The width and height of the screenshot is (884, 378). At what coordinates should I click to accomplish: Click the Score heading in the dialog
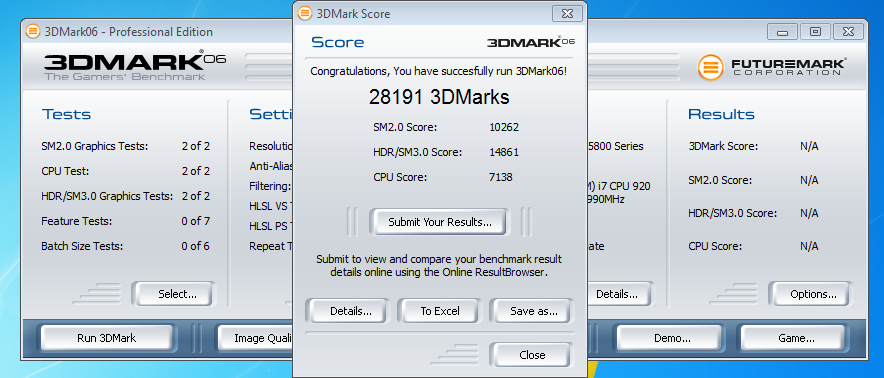338,42
